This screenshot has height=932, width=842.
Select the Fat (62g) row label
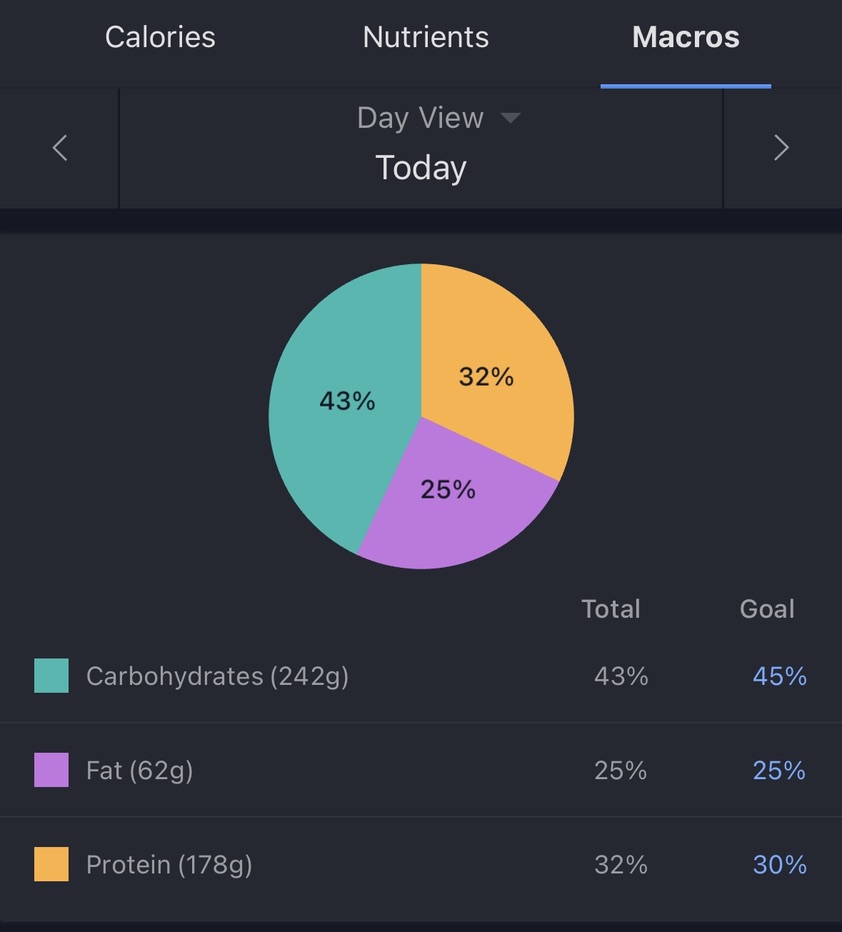click(x=140, y=770)
